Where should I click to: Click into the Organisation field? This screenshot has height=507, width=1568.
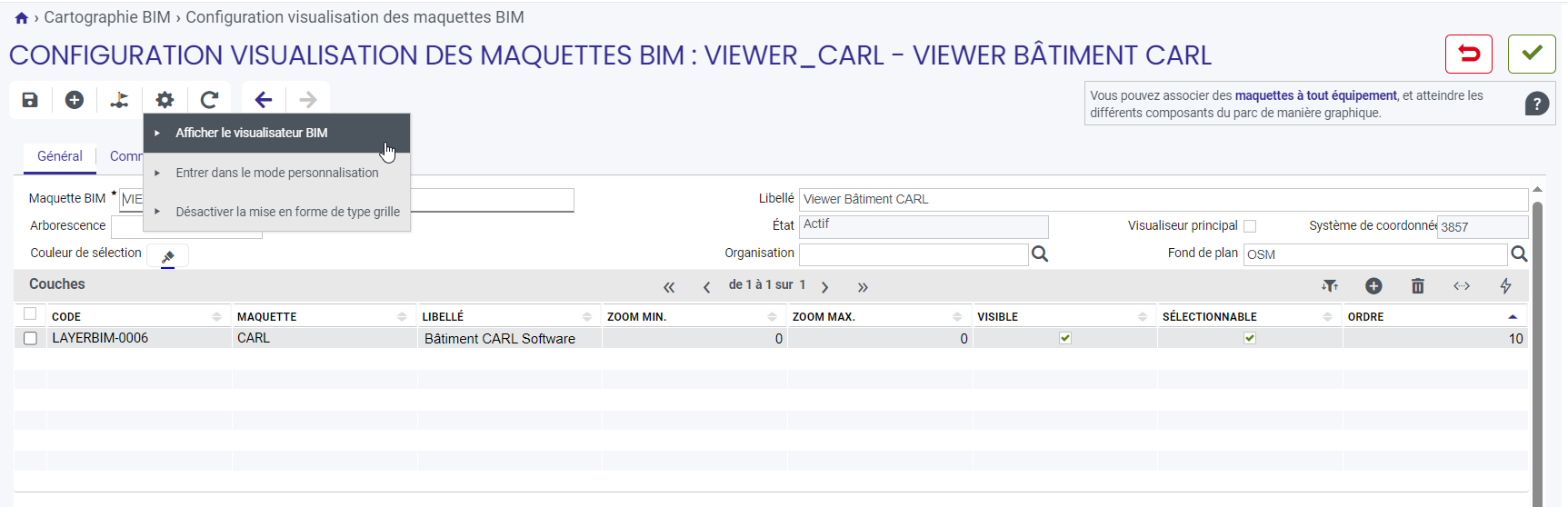(x=914, y=254)
